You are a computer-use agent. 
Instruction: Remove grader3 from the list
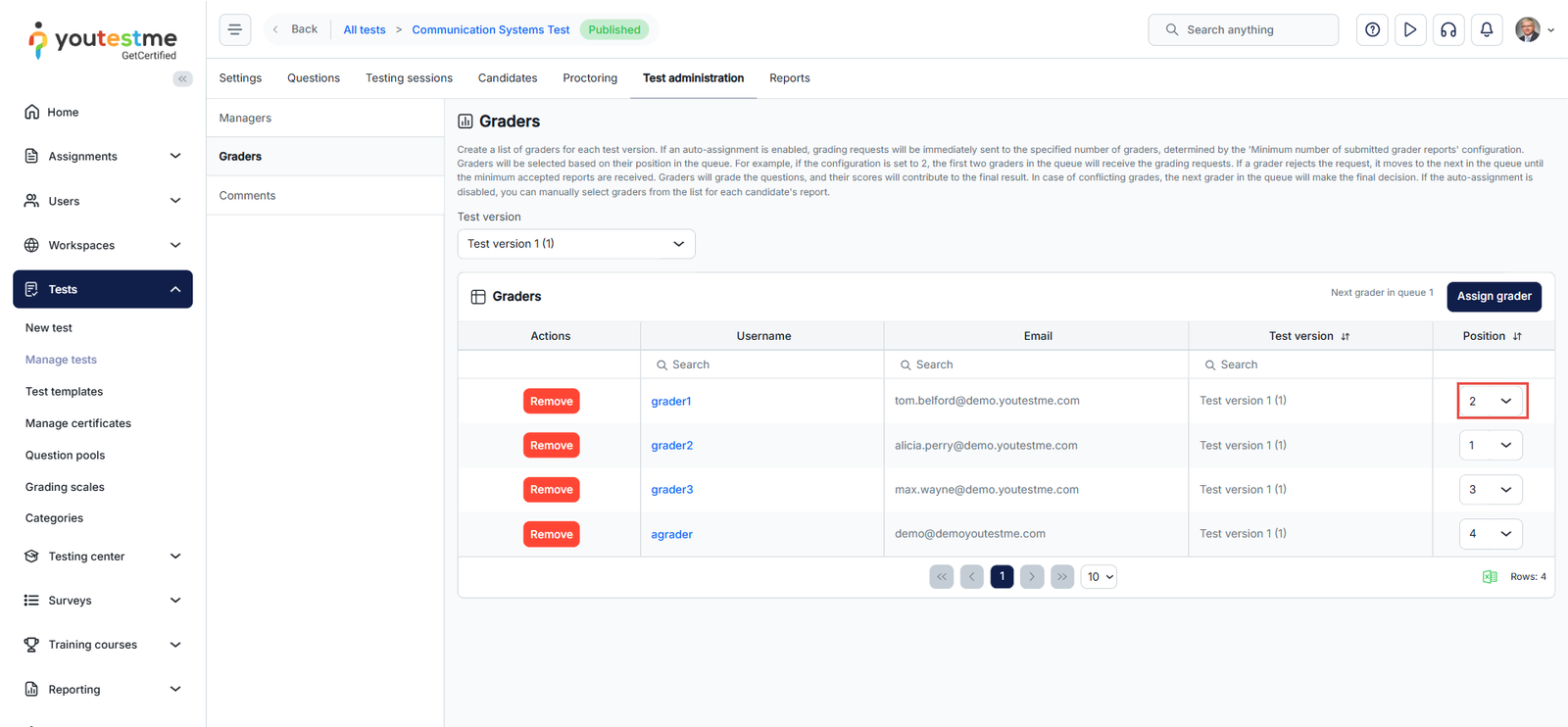pos(551,489)
